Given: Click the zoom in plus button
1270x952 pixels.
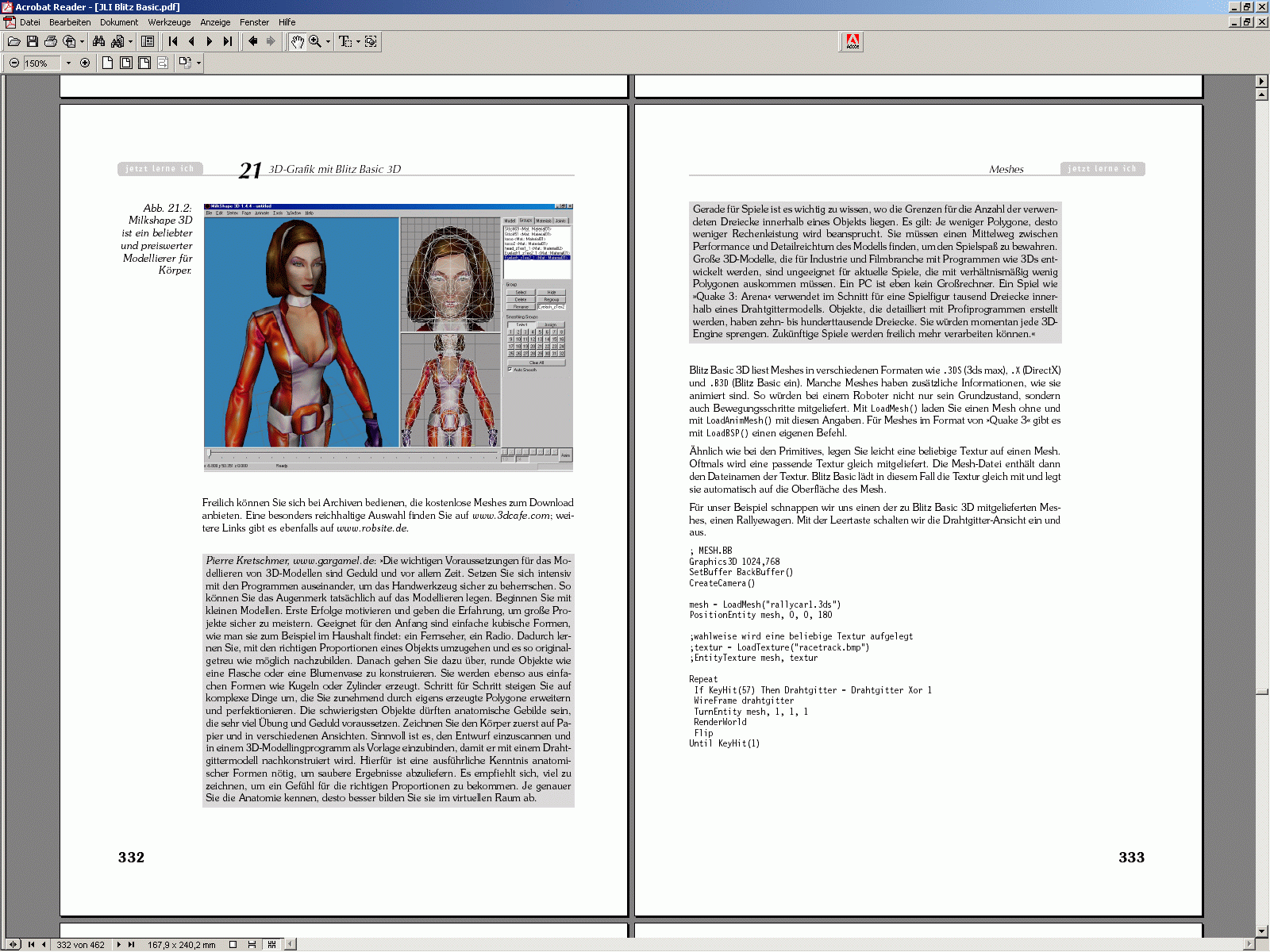Looking at the screenshot, I should pos(85,63).
